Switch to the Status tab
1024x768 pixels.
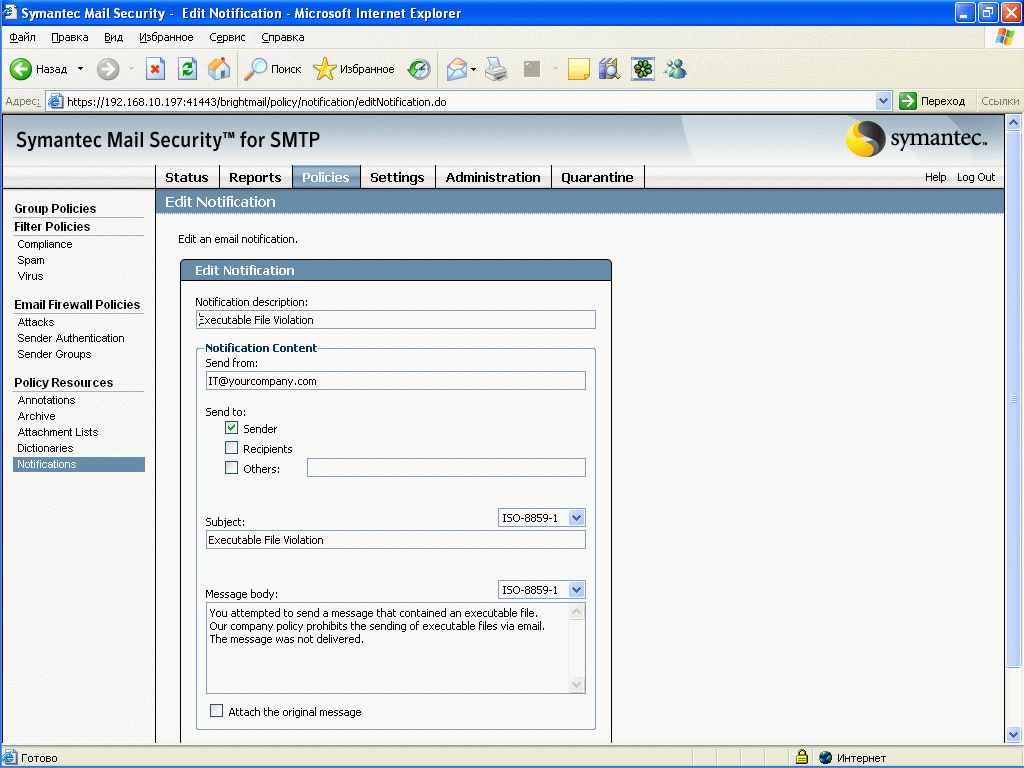click(x=187, y=178)
